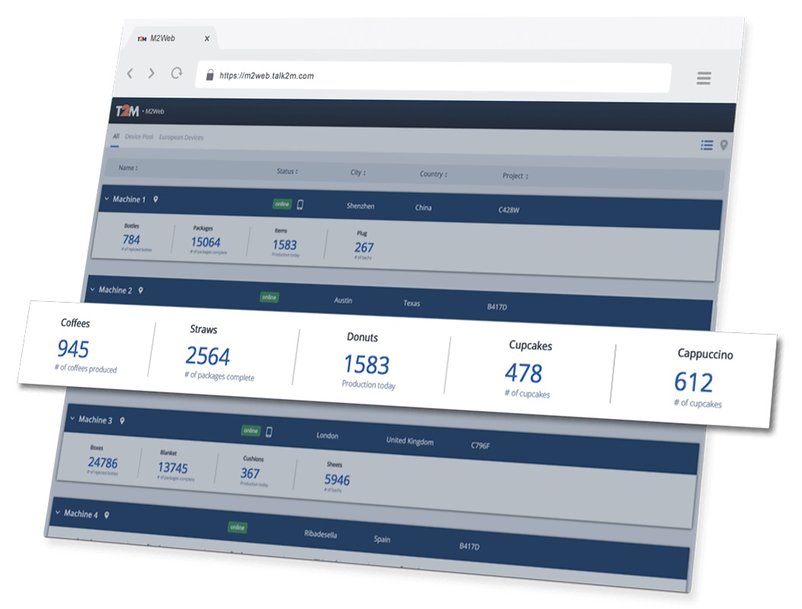Screen dimensions: 802x609
Task: Click the Cappuccino value 612
Action: [x=693, y=382]
